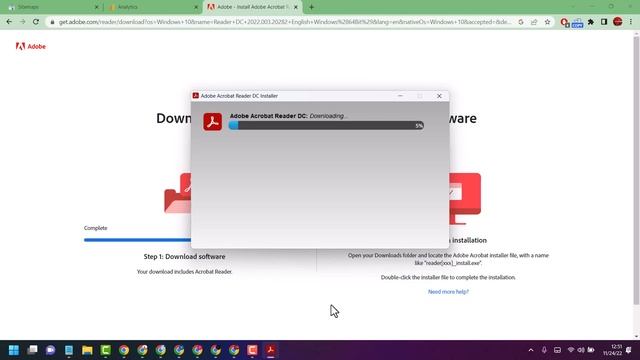Image resolution: width=640 pixels, height=360 pixels.
Task: Close the Adobe Install Acrobat tab
Action: [x=296, y=7]
